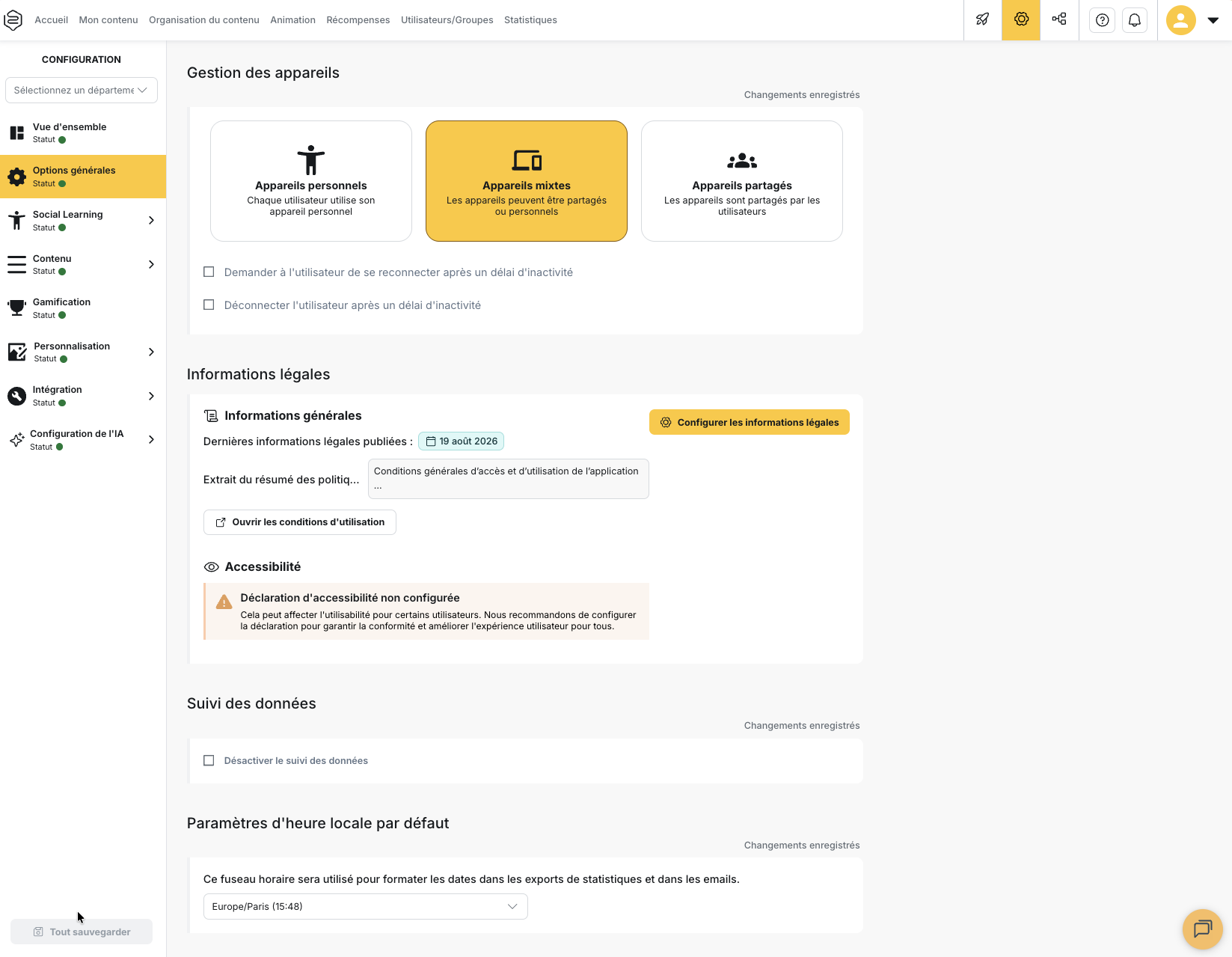
Task: Check Désactiver le suivi des données
Action: (x=209, y=761)
